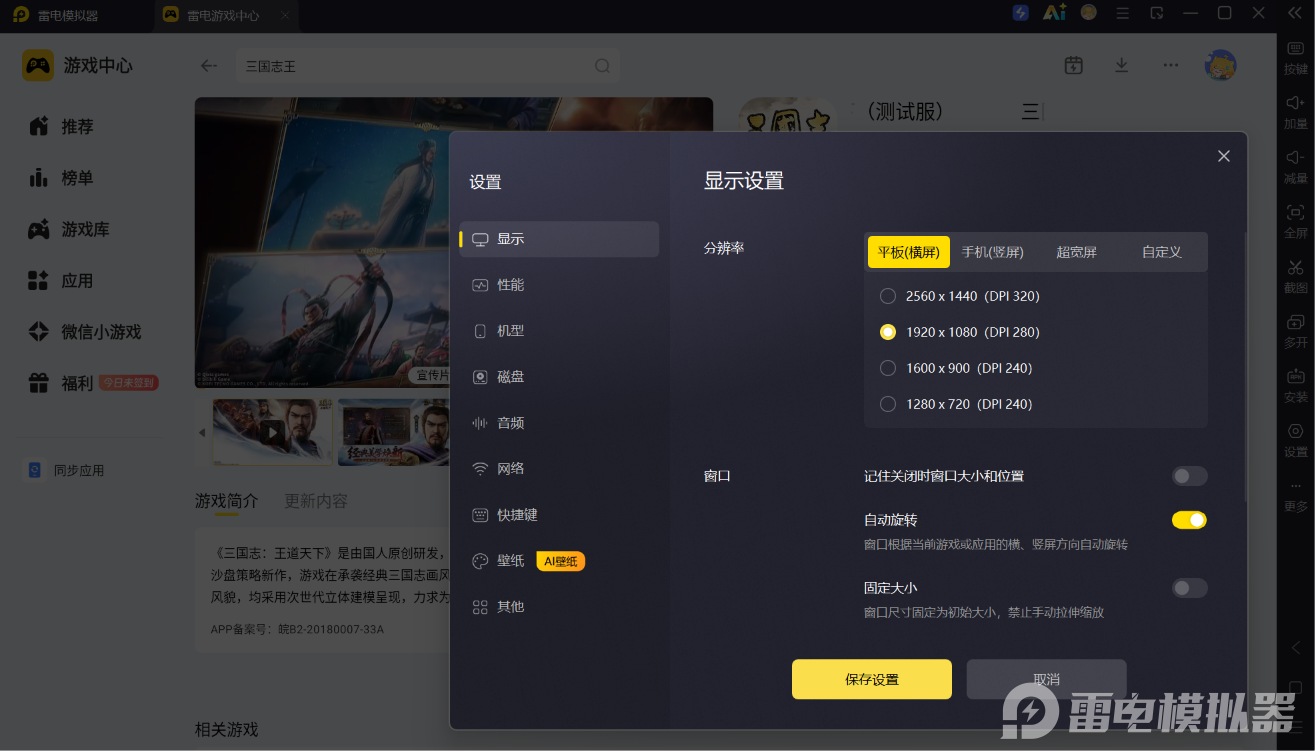Viewport: 1315px width, 751px height.
Task: Switch to the 游戏简介 tab
Action: 227,501
